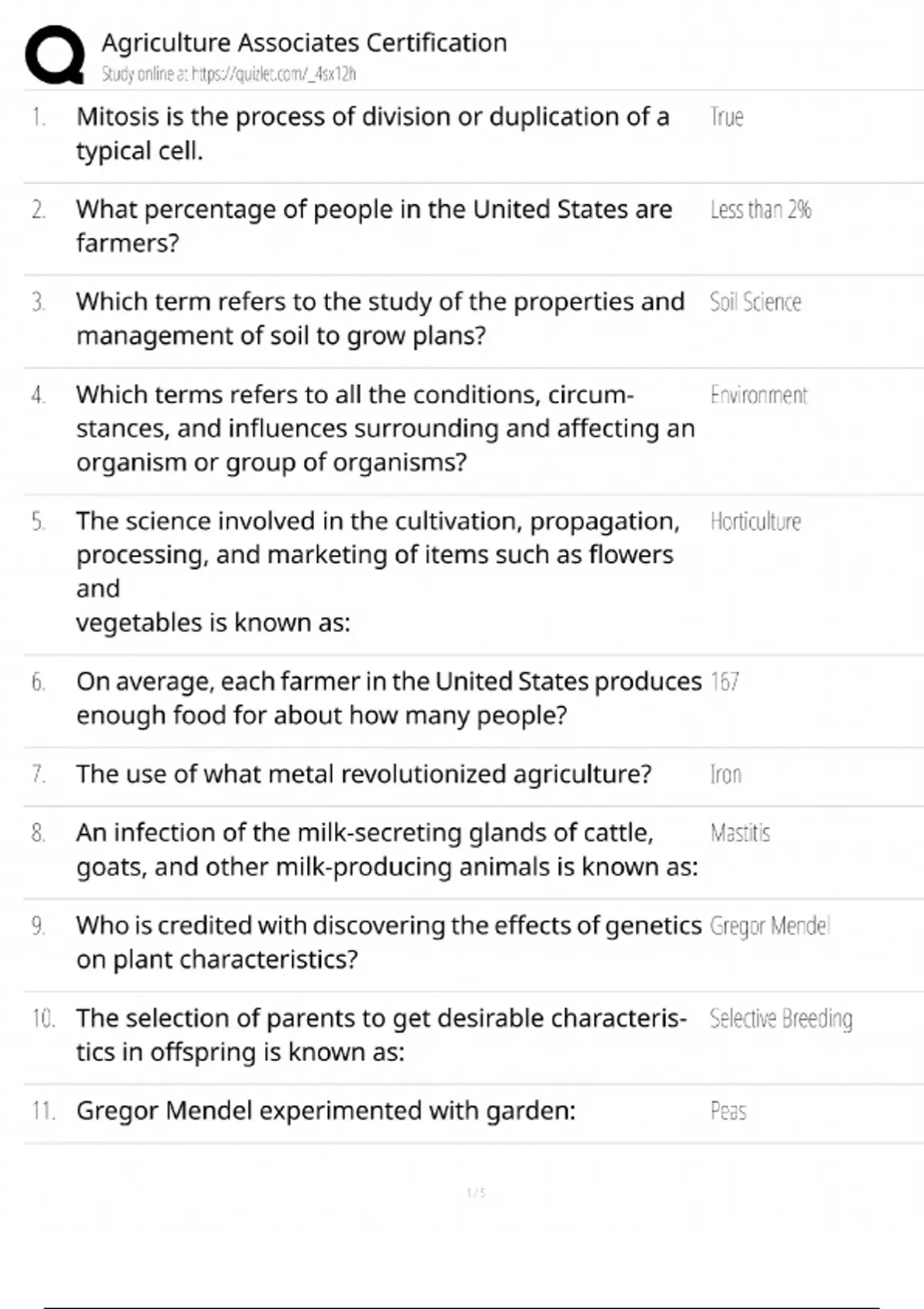Click the "Selective Breeding" answer
924x1309 pixels.
[x=781, y=1018]
